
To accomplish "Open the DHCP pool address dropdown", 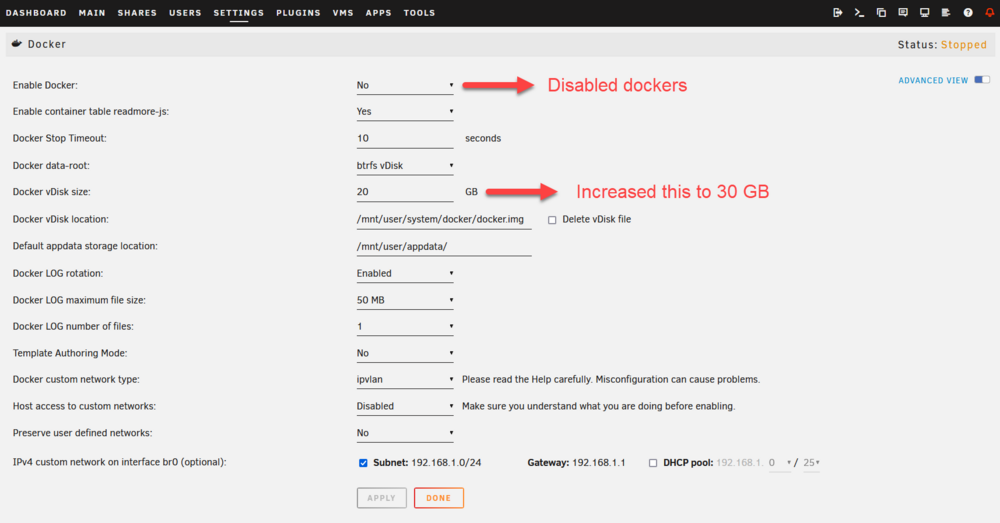I will click(x=779, y=463).
